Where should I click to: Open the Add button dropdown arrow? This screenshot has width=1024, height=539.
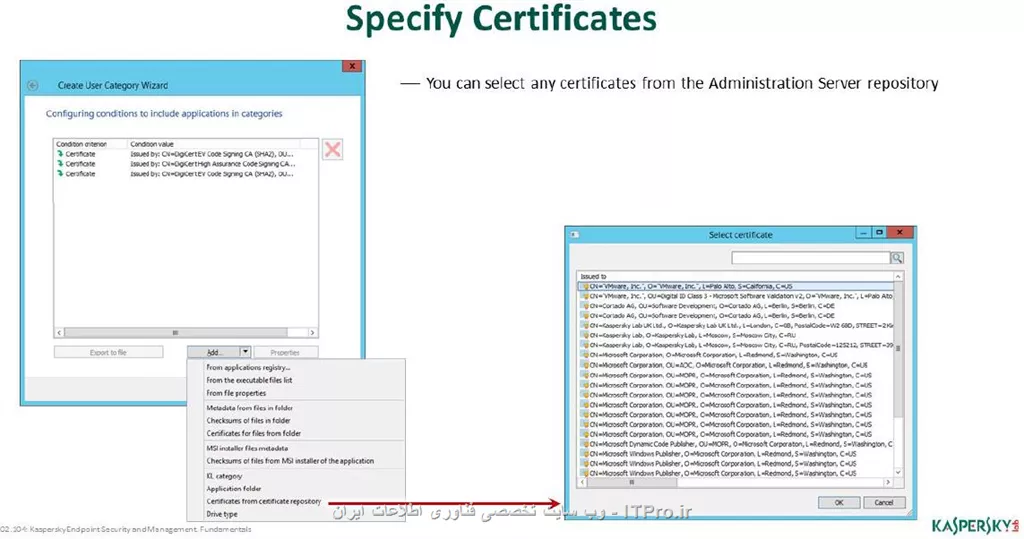244,352
